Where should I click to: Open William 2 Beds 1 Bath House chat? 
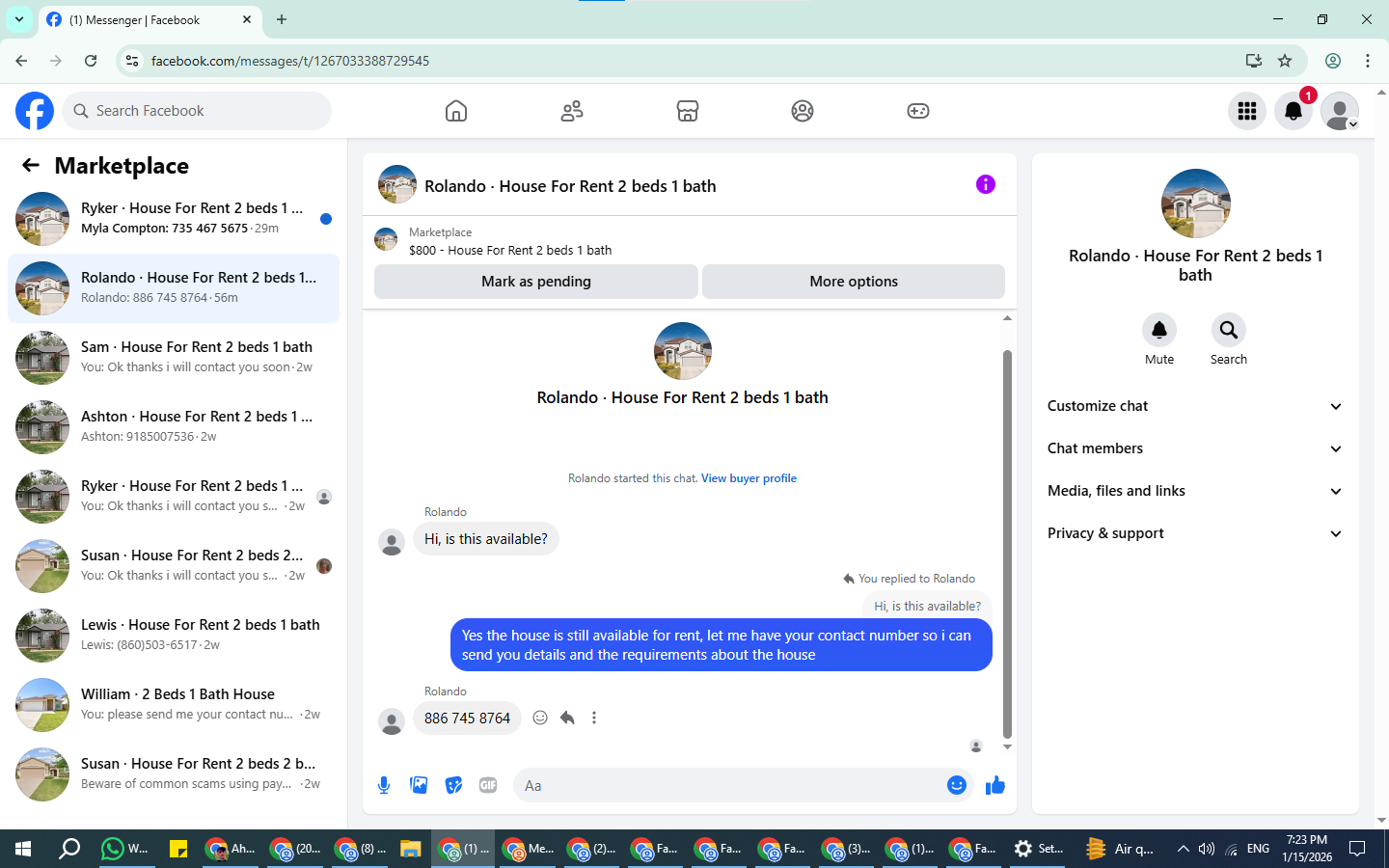pyautogui.click(x=174, y=704)
